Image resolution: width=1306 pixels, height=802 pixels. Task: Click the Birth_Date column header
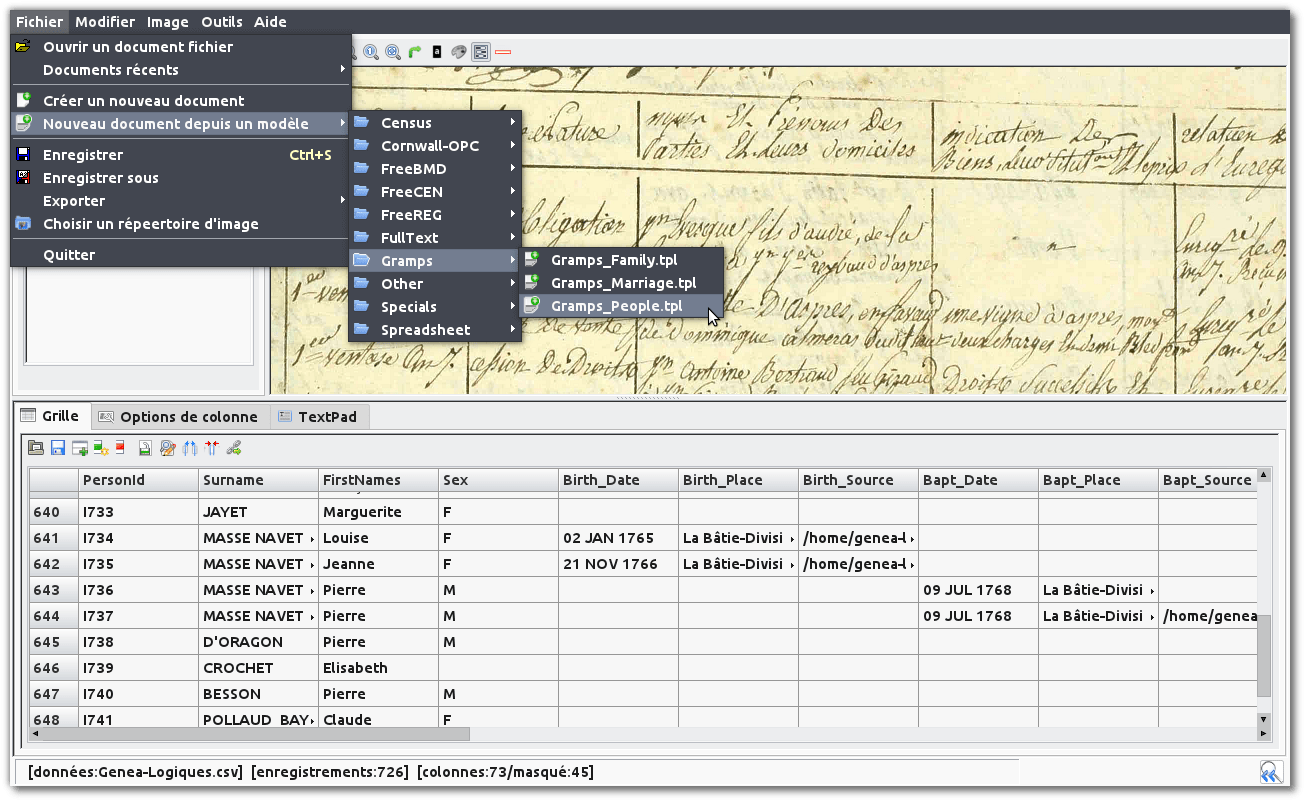coord(618,480)
